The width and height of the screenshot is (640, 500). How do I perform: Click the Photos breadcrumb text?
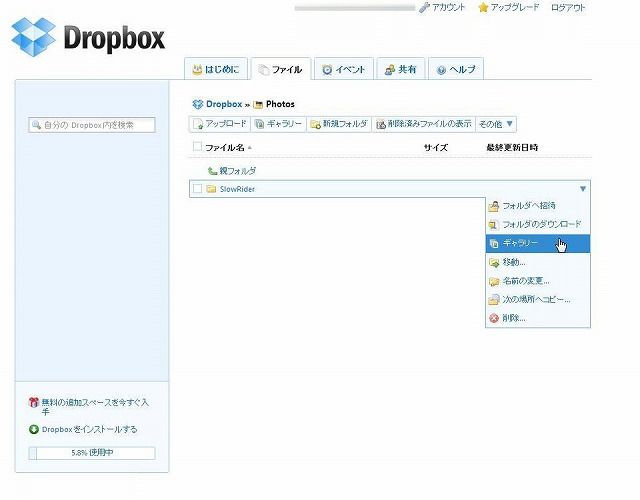(280, 104)
